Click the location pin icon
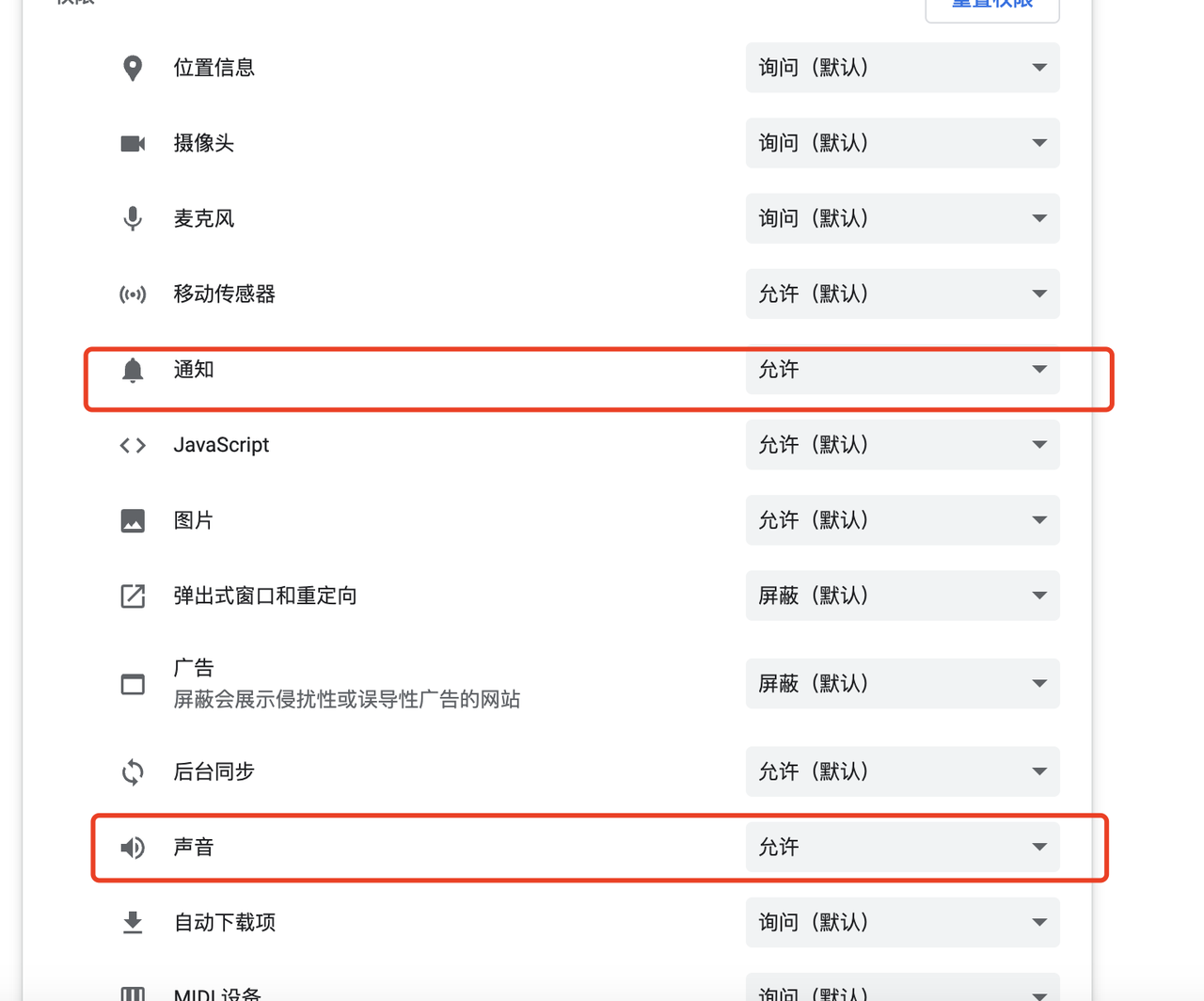Image resolution: width=1204 pixels, height=1001 pixels. tap(133, 68)
